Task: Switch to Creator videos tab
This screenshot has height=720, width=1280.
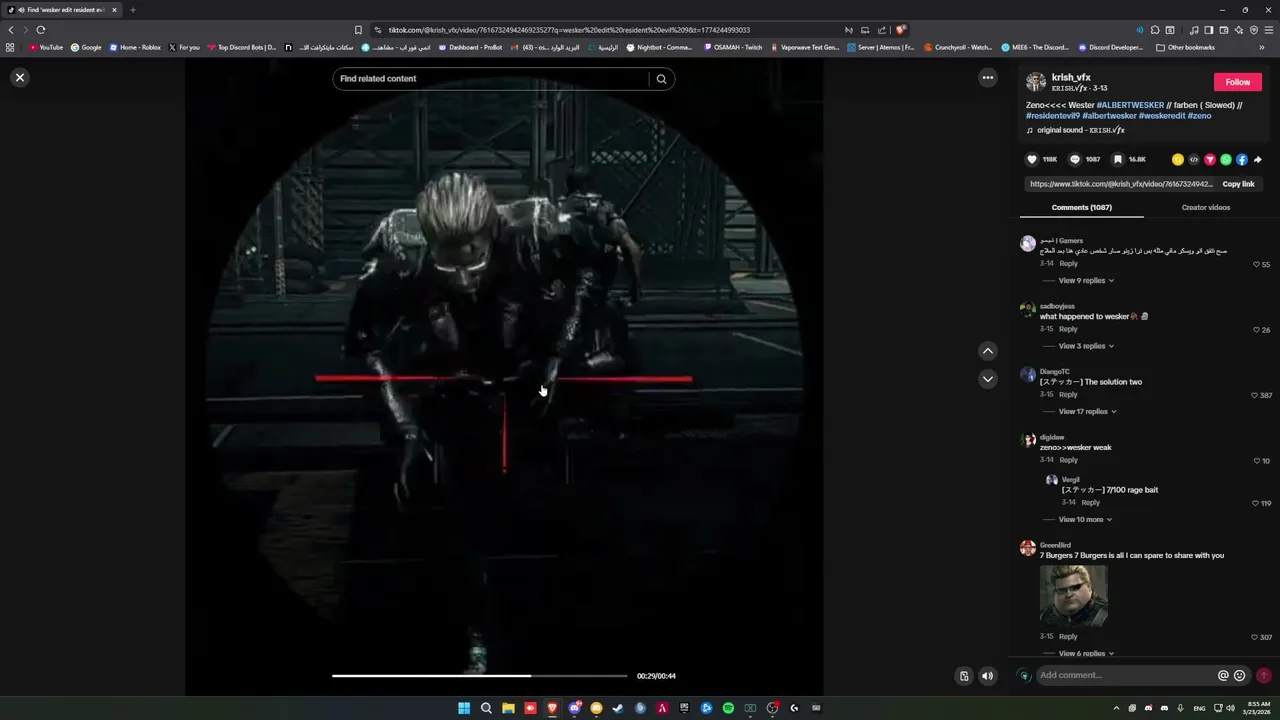Action: (1206, 207)
